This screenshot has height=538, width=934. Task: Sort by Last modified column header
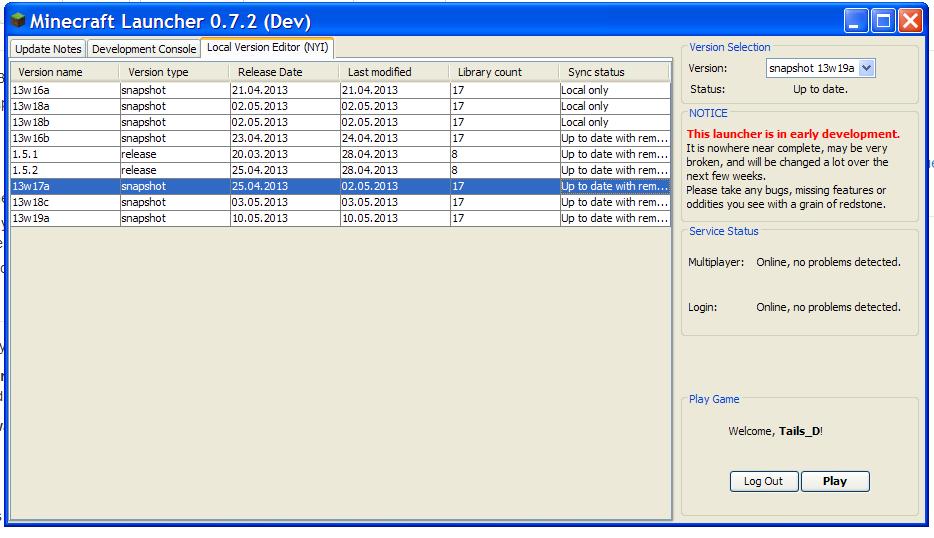tap(394, 72)
